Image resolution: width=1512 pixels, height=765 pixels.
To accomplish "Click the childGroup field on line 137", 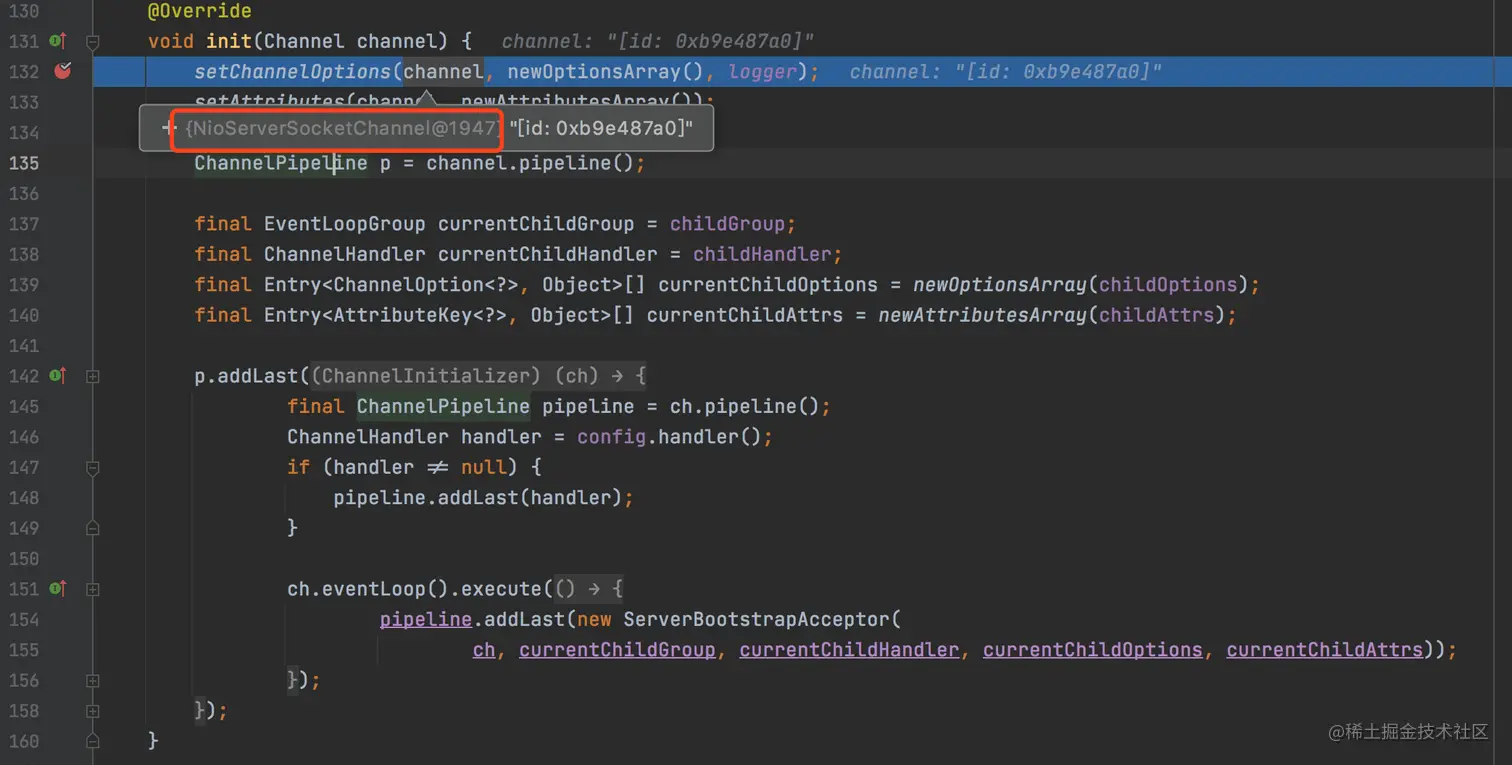I will 728,224.
